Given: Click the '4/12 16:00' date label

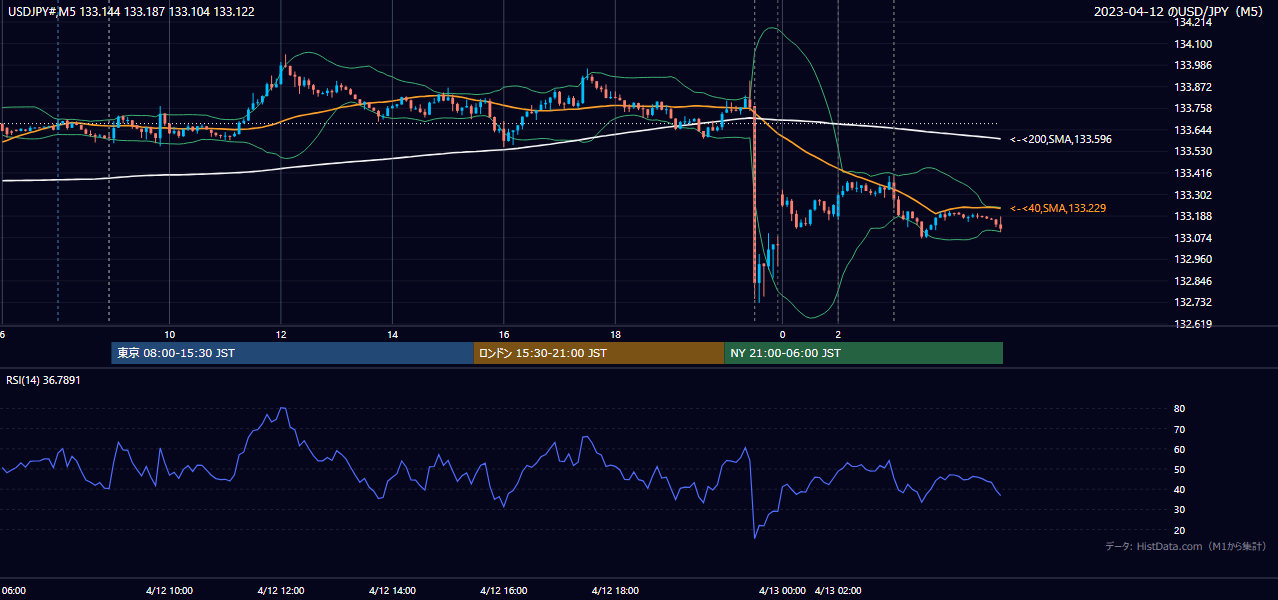Looking at the screenshot, I should click(x=504, y=591).
